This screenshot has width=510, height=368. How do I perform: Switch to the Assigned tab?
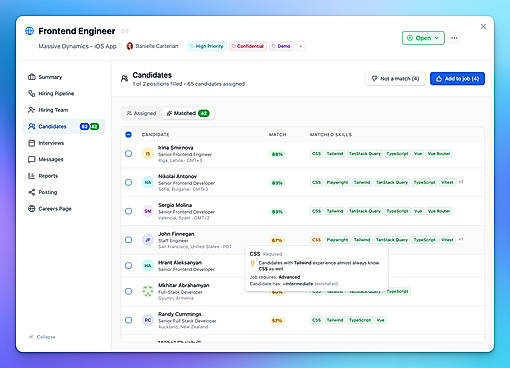tap(141, 113)
